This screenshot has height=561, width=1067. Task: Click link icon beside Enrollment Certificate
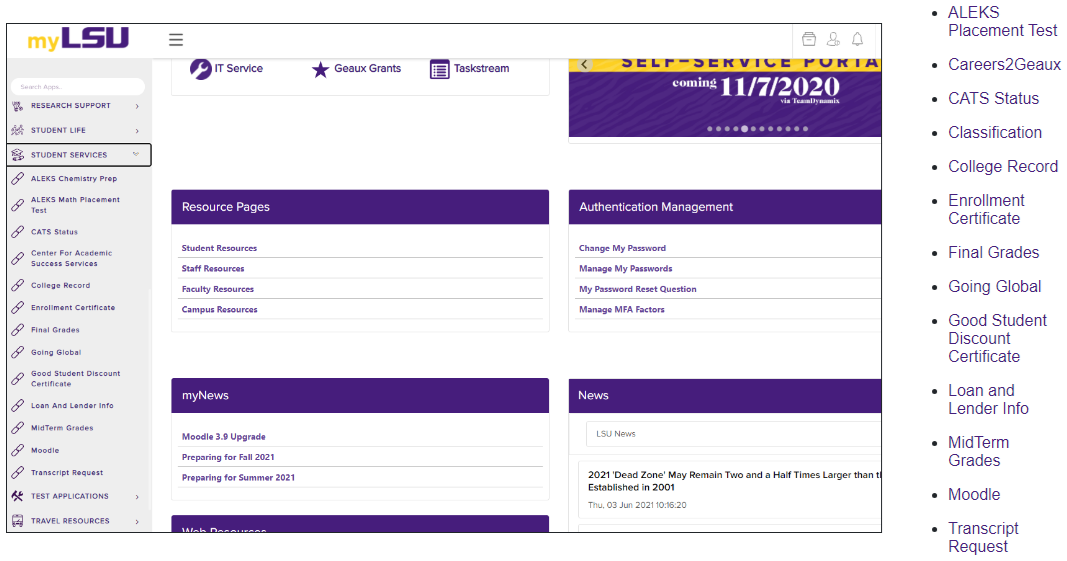[18, 308]
